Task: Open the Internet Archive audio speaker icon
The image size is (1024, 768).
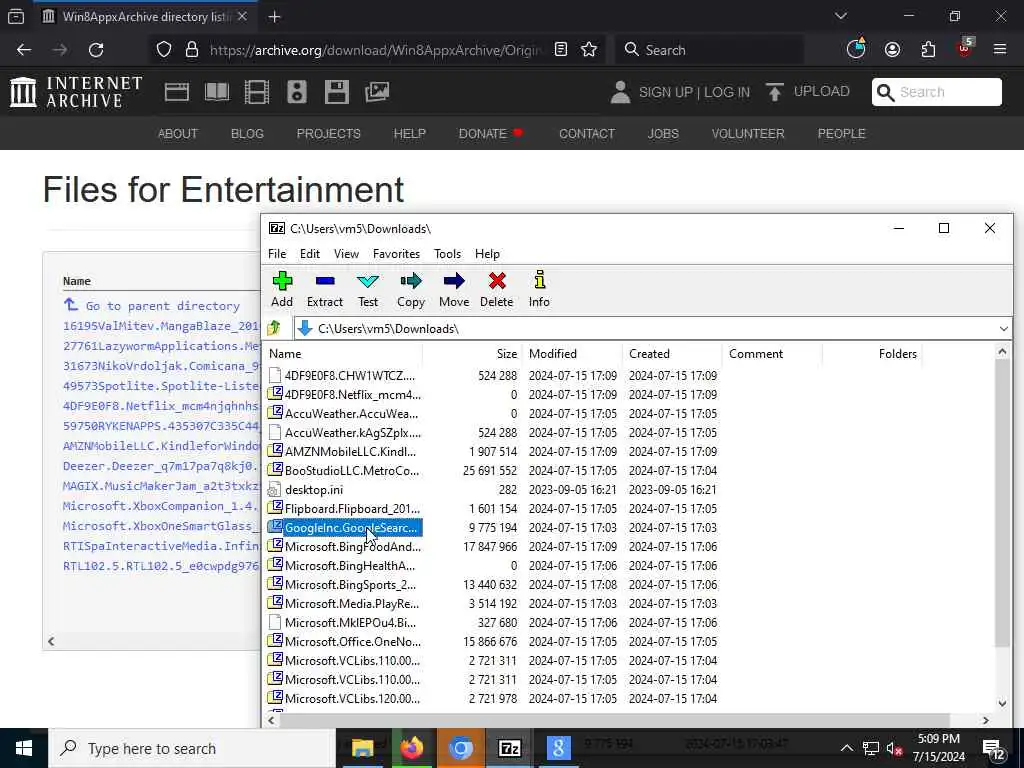Action: point(296,92)
